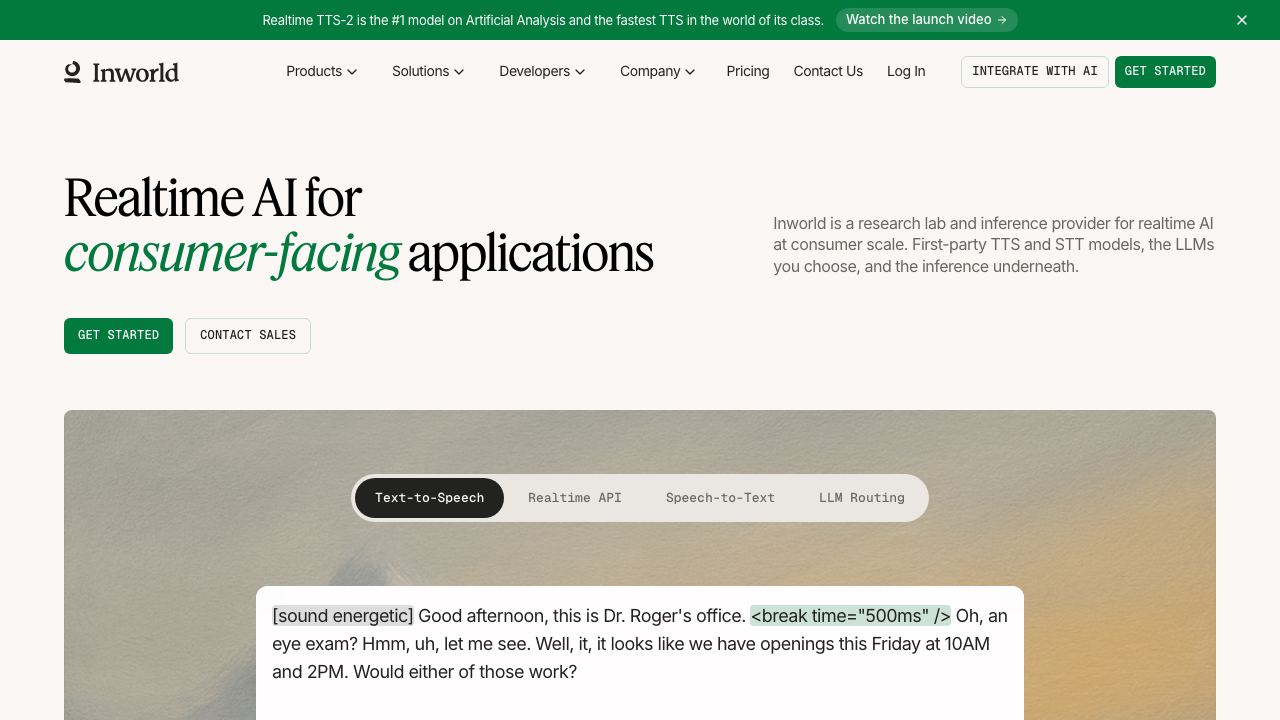
Task: Click the Log In link
Action: point(906,72)
